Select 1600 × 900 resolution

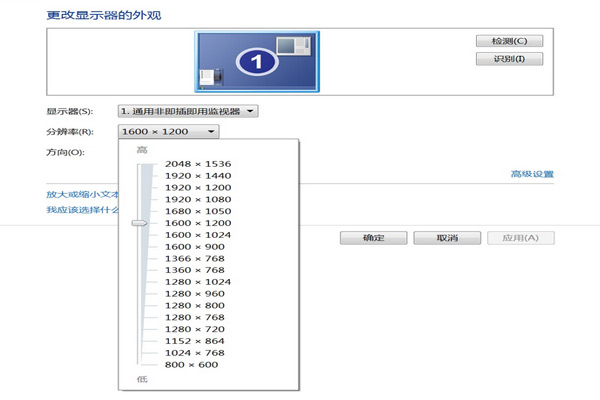(x=195, y=247)
